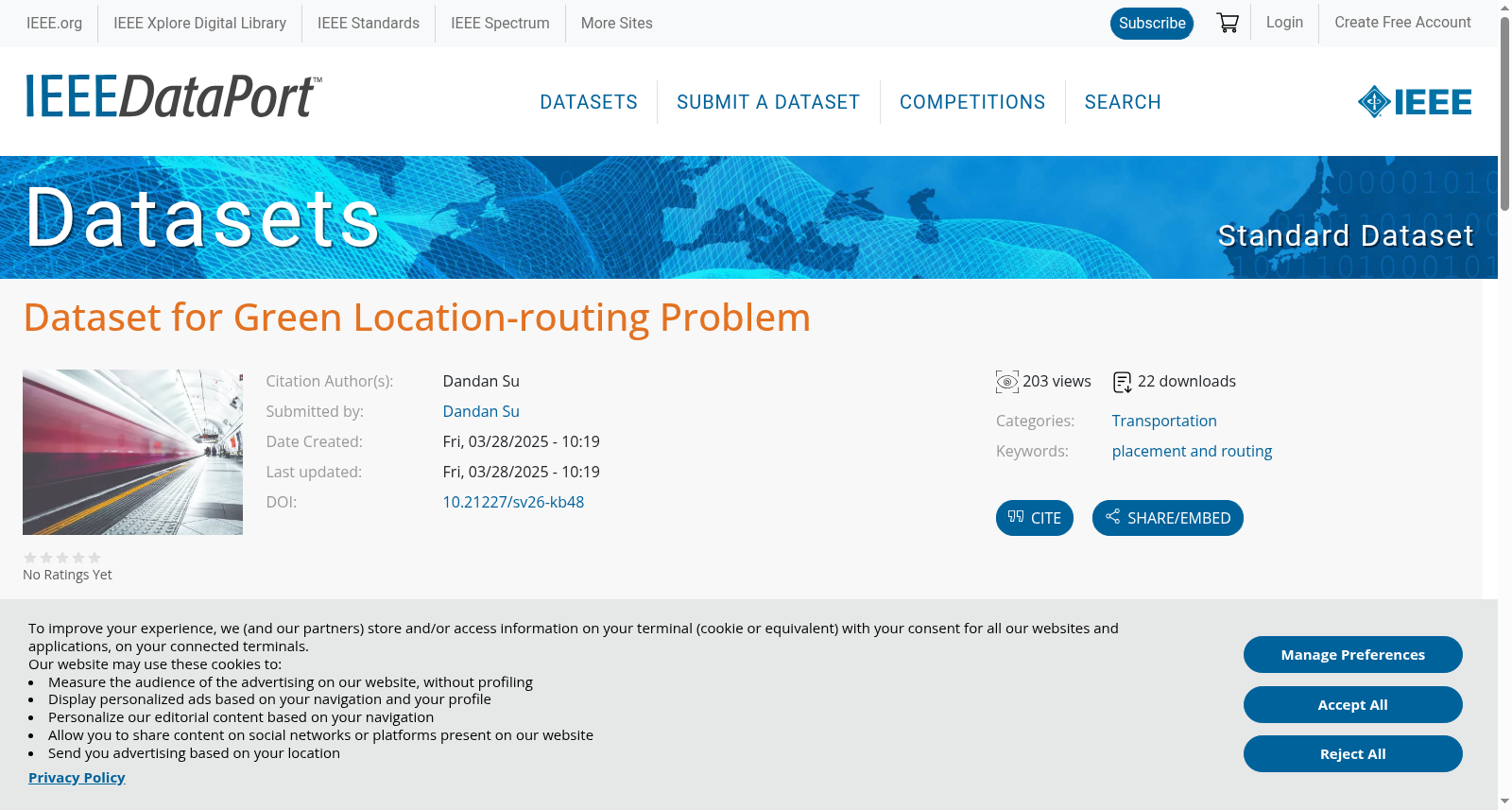Follow the DOI 10.21227/sv26-kb48 link
Screen dimensions: 1512x810
pyautogui.click(x=513, y=502)
